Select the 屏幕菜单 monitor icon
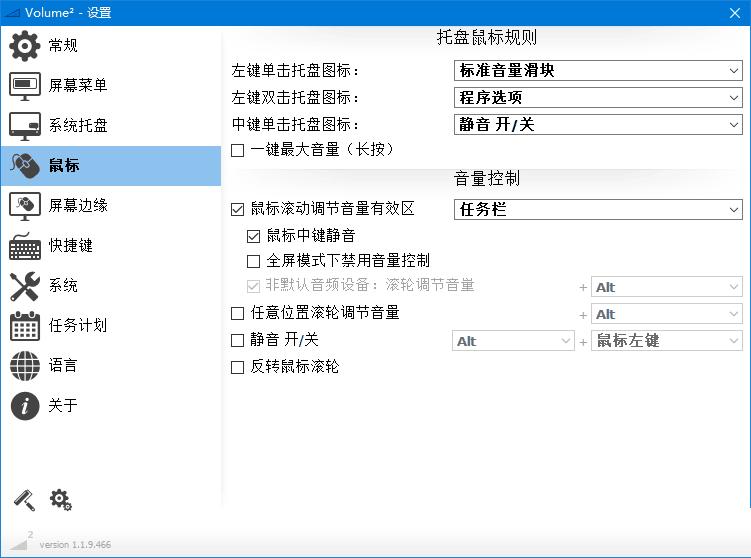The width and height of the screenshot is (751, 558). (x=25, y=86)
